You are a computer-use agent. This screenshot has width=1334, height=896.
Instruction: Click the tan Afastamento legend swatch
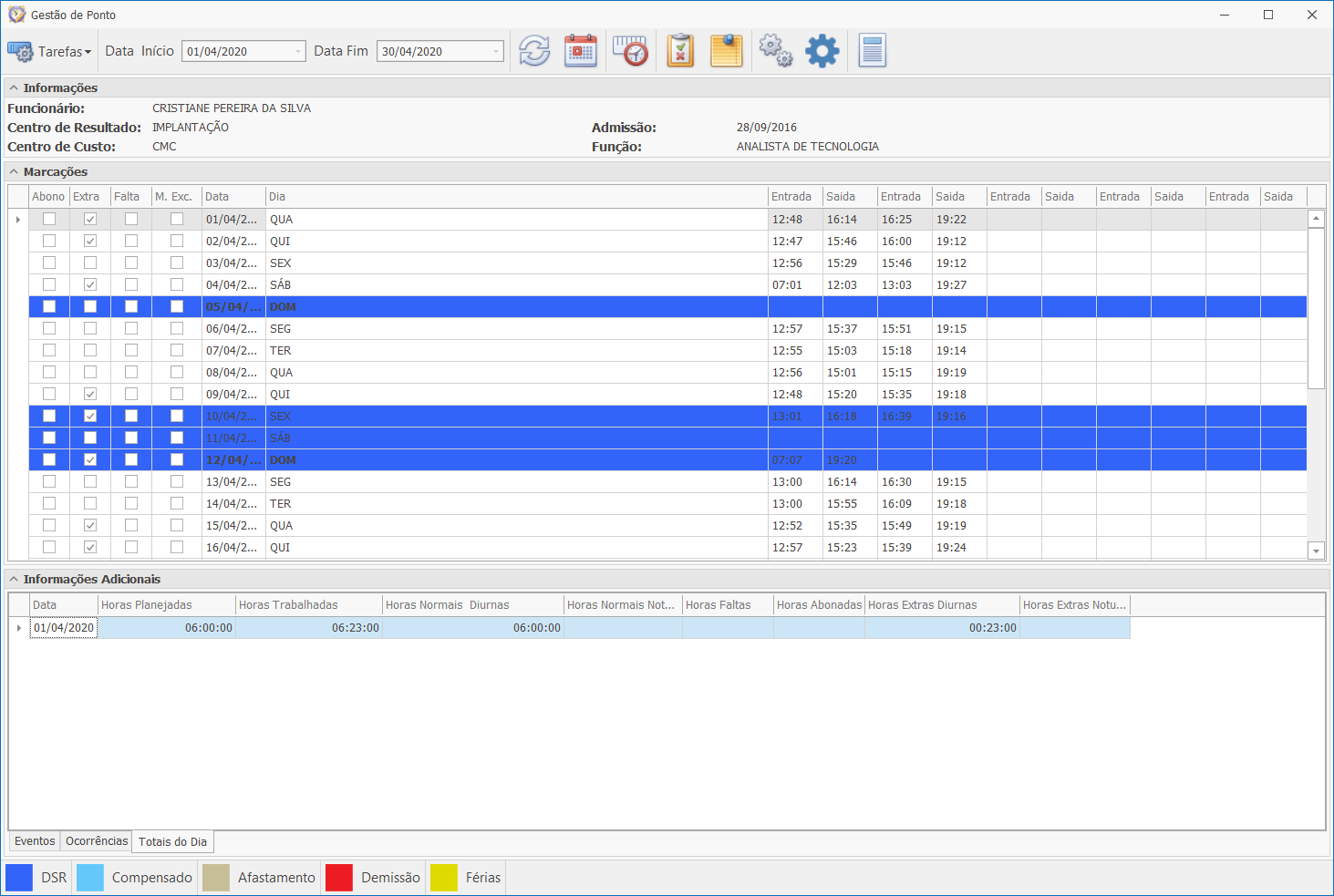[x=216, y=878]
